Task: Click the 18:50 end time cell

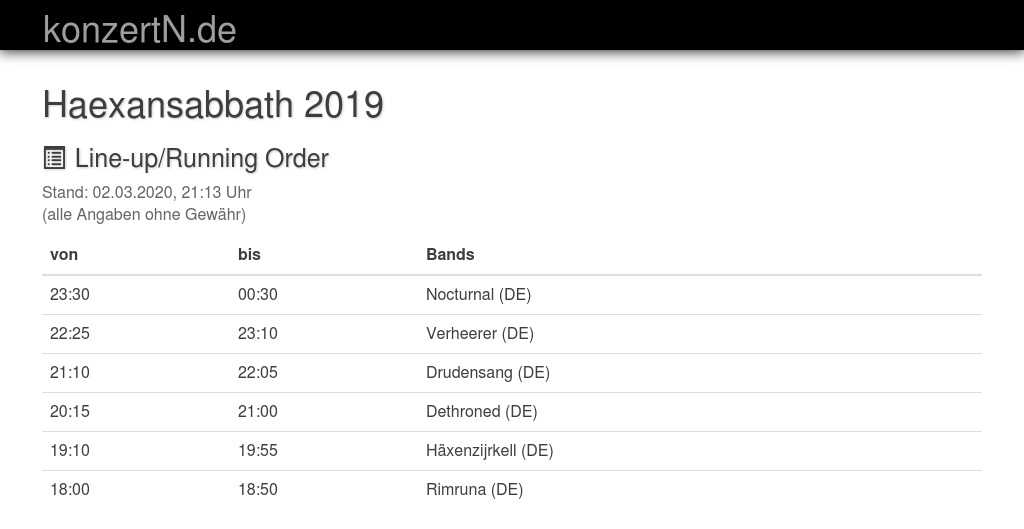Action: (x=258, y=489)
